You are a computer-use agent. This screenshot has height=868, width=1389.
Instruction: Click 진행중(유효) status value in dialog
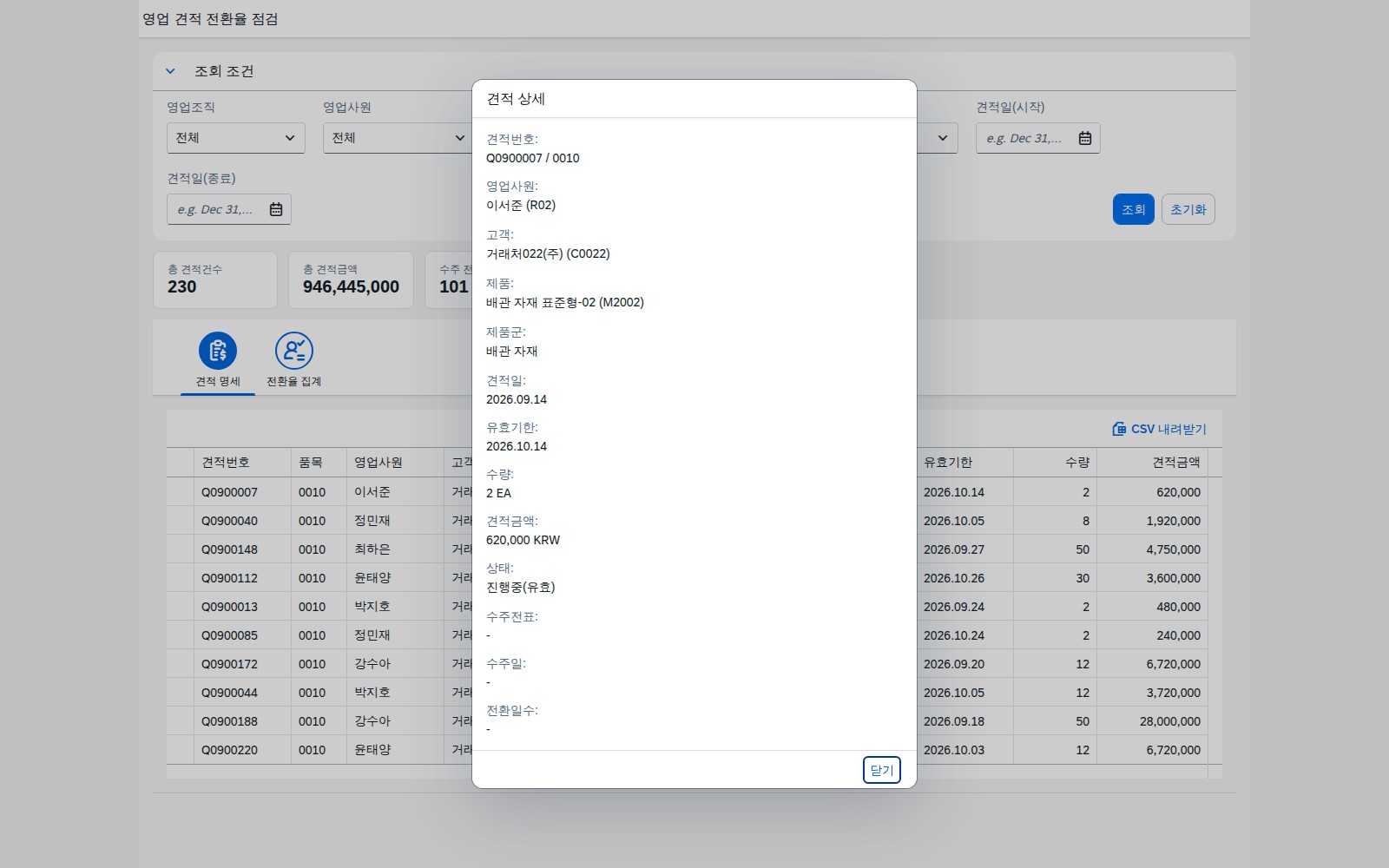coord(520,587)
